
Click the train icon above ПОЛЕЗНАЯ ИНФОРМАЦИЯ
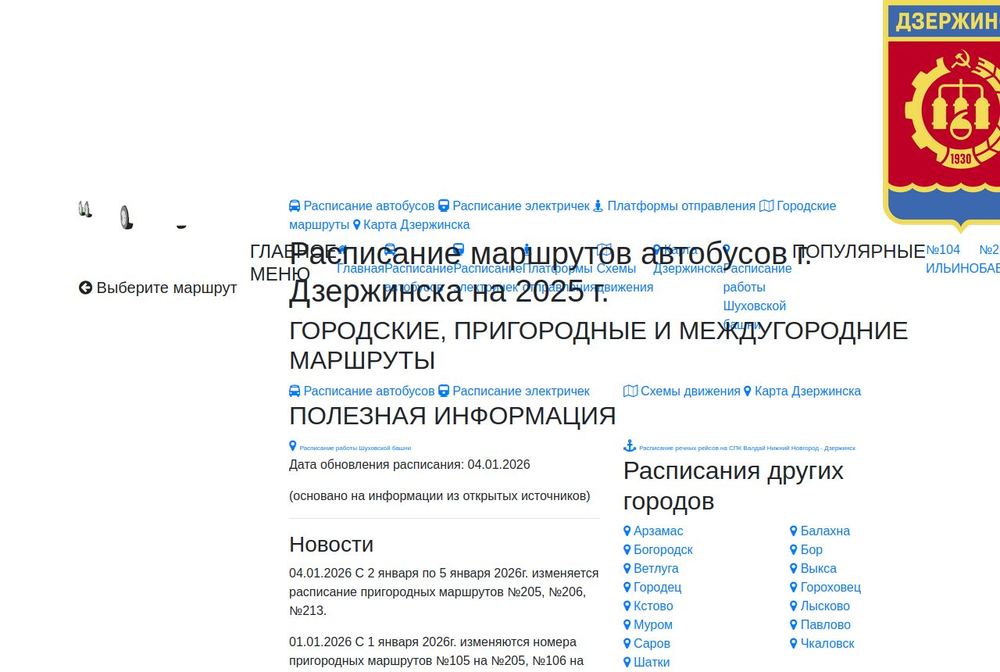coord(443,391)
